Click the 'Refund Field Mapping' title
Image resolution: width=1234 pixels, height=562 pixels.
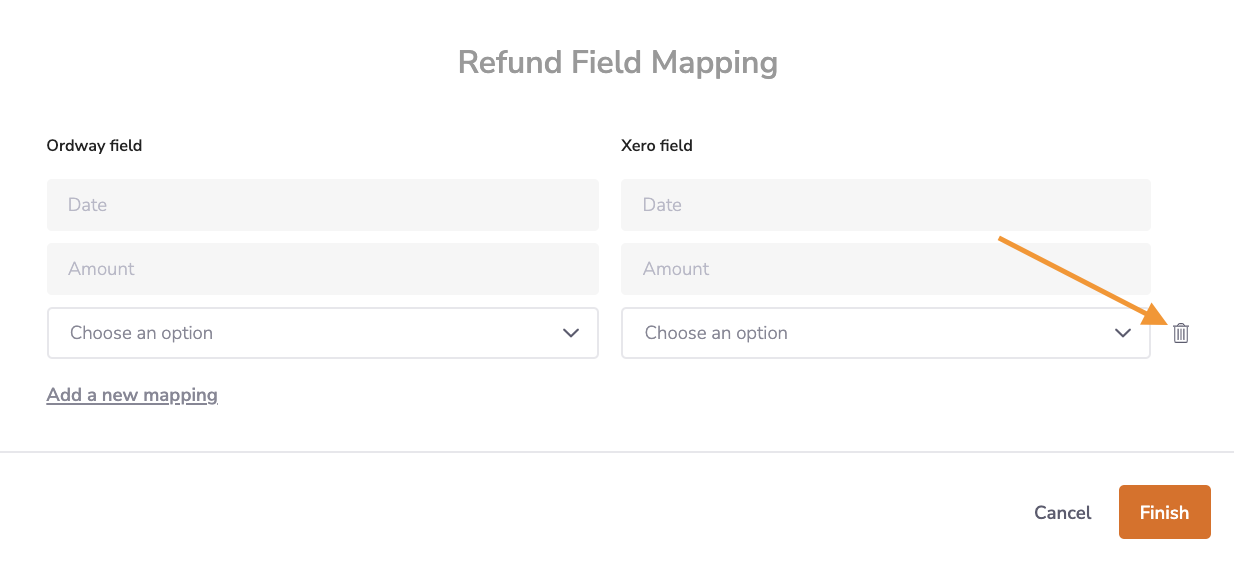click(618, 62)
